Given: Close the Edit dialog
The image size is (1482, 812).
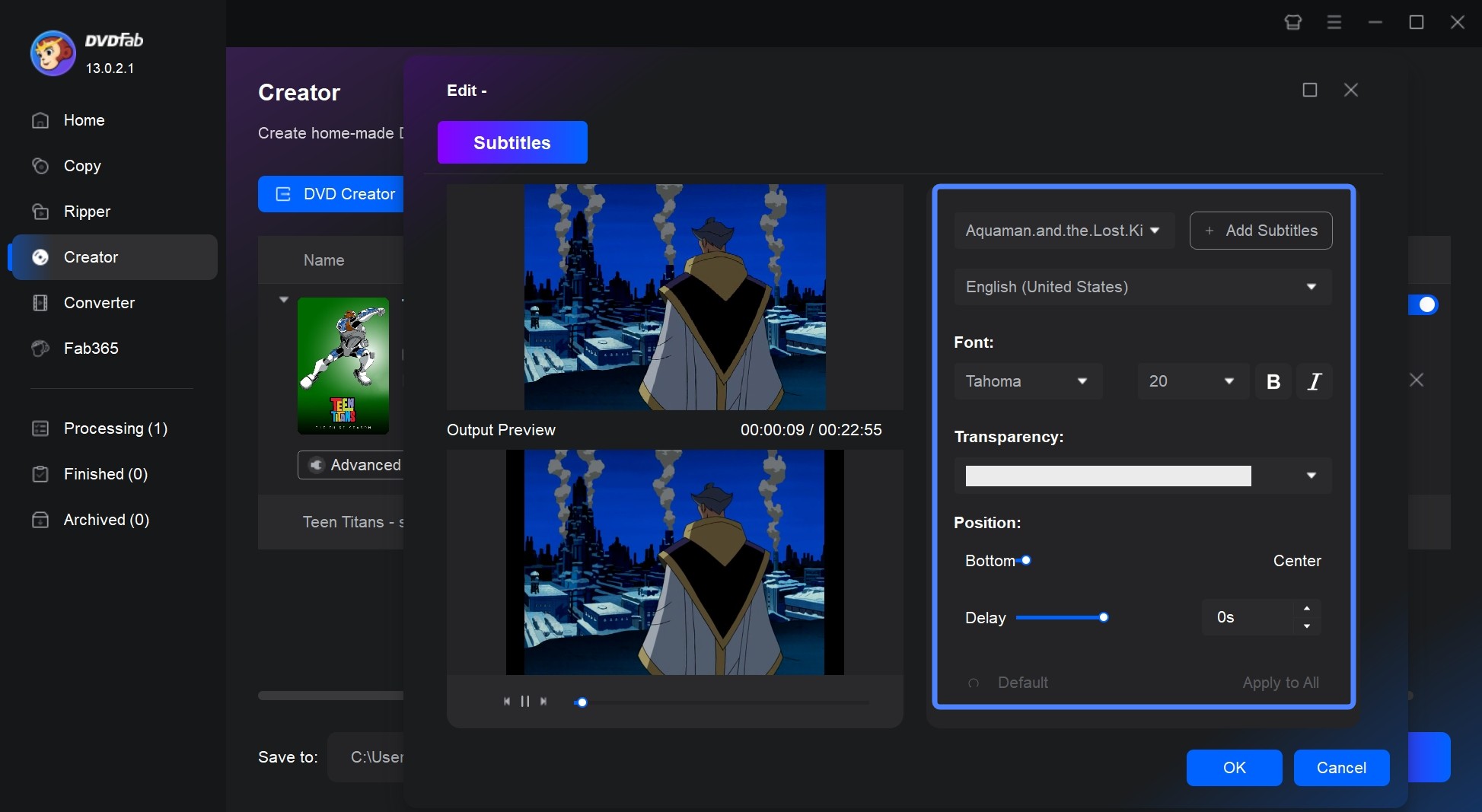Looking at the screenshot, I should tap(1351, 90).
